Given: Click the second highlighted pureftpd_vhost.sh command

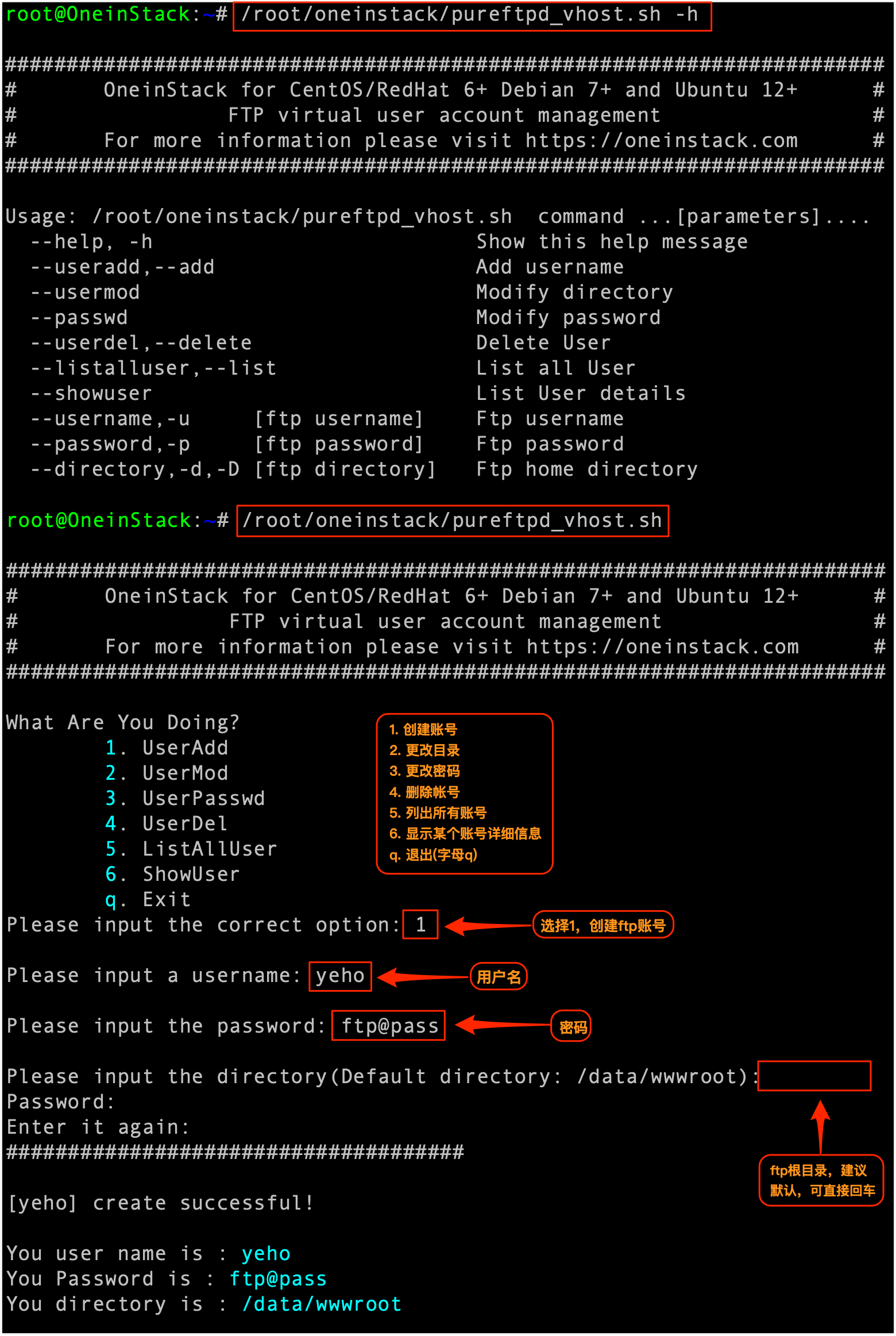Looking at the screenshot, I should tap(452, 521).
